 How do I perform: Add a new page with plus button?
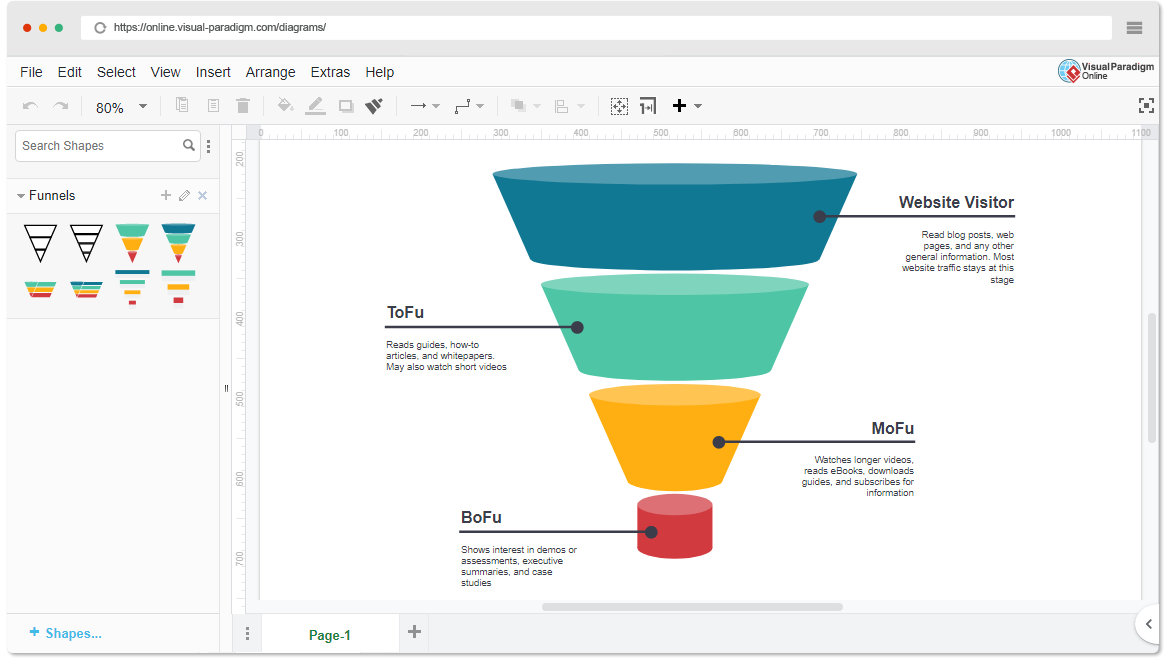[x=414, y=632]
